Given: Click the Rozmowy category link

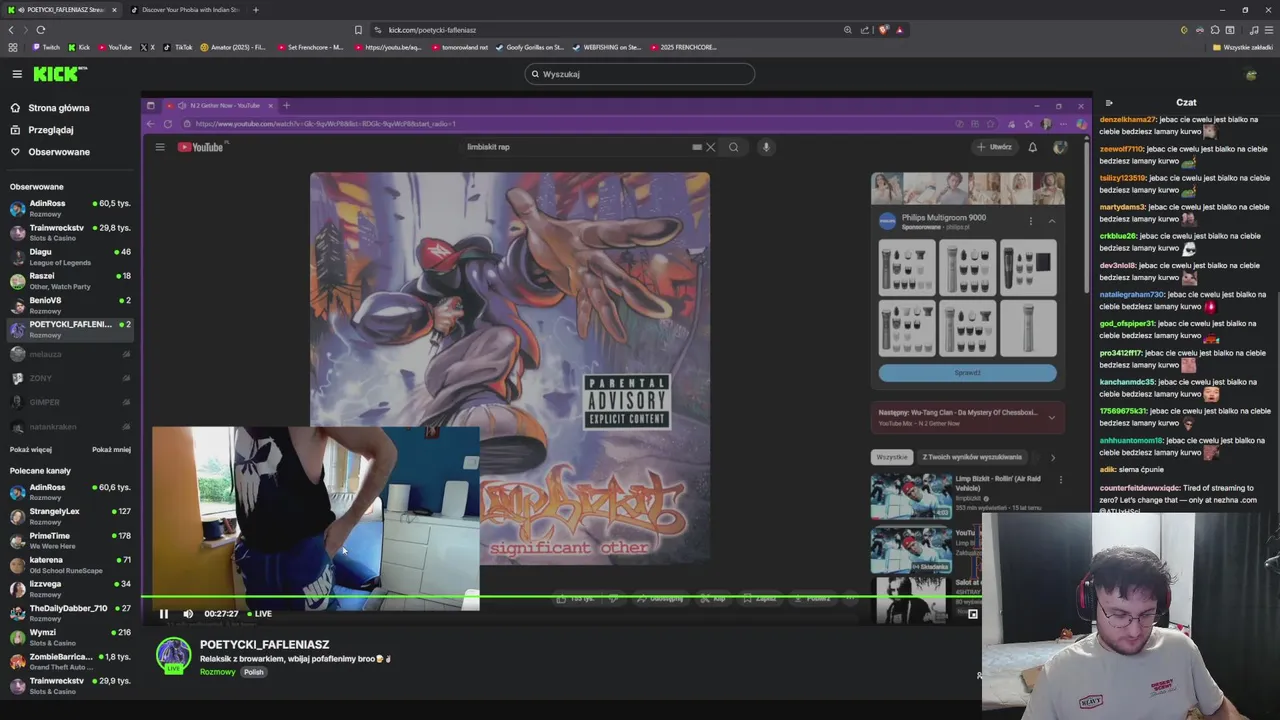Looking at the screenshot, I should (217, 672).
